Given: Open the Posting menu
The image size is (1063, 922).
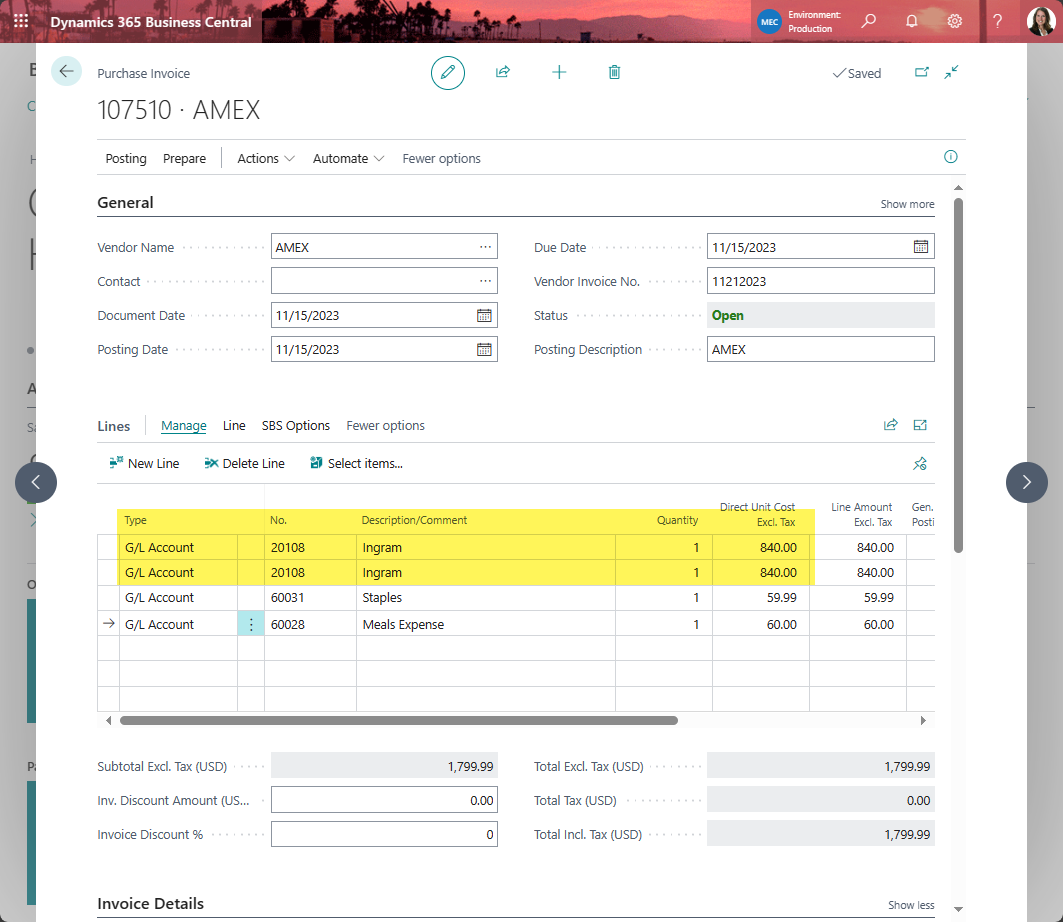Looking at the screenshot, I should point(126,159).
